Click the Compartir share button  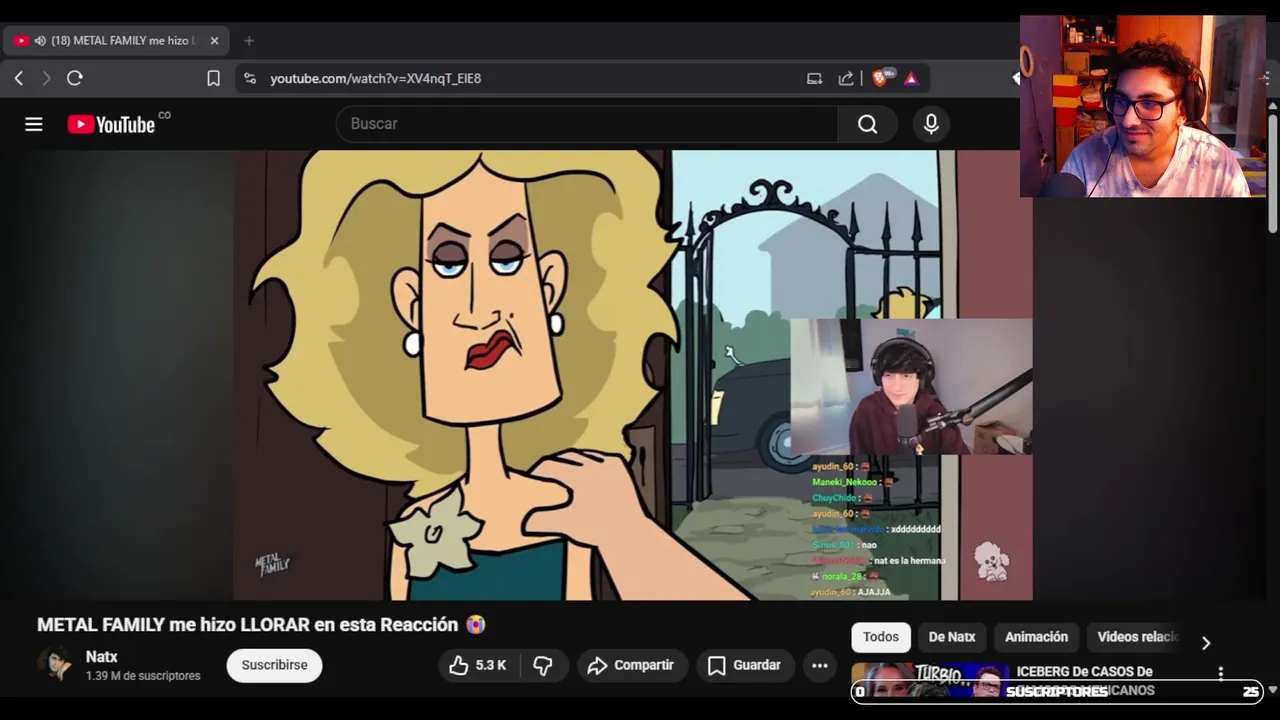point(631,665)
